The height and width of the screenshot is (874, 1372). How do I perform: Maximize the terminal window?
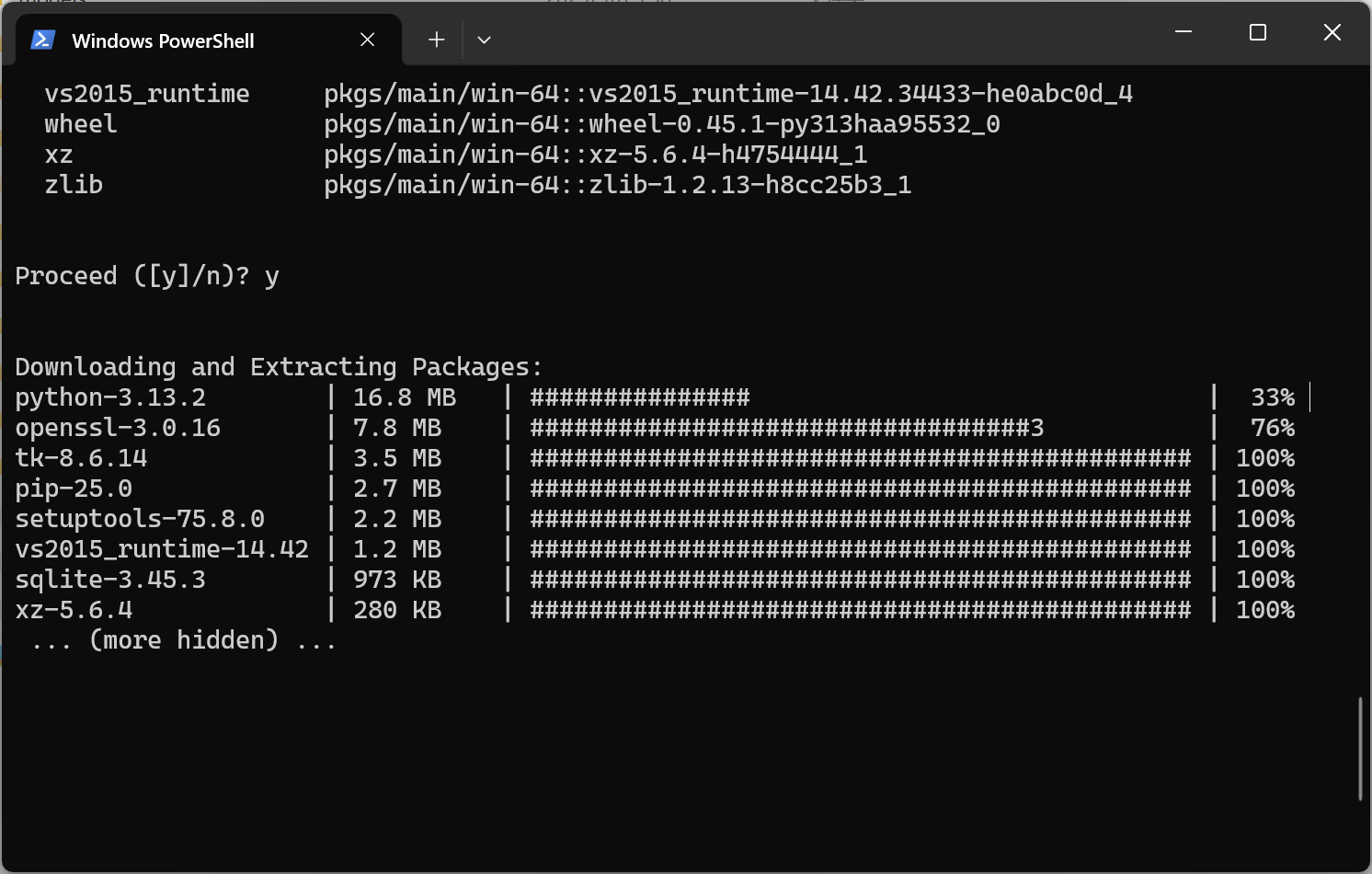[x=1258, y=32]
